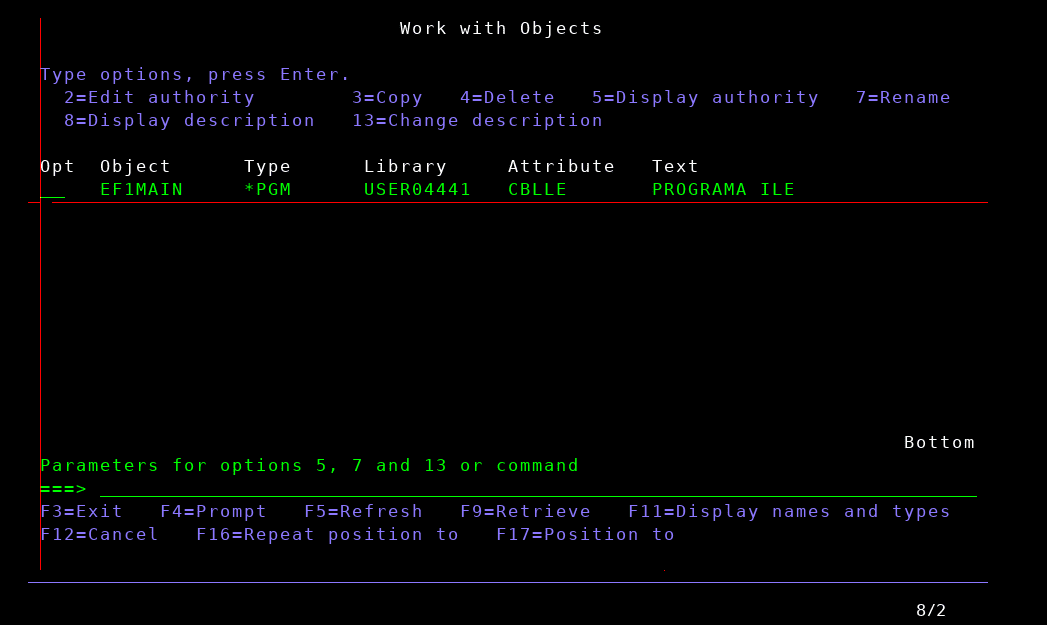Click the ===> command prompt arrow
Screen dimensions: 1047x625
point(63,489)
